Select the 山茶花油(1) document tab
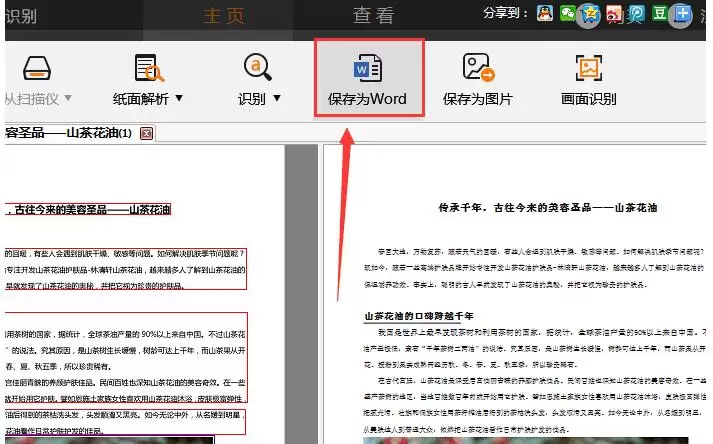 tap(68, 133)
